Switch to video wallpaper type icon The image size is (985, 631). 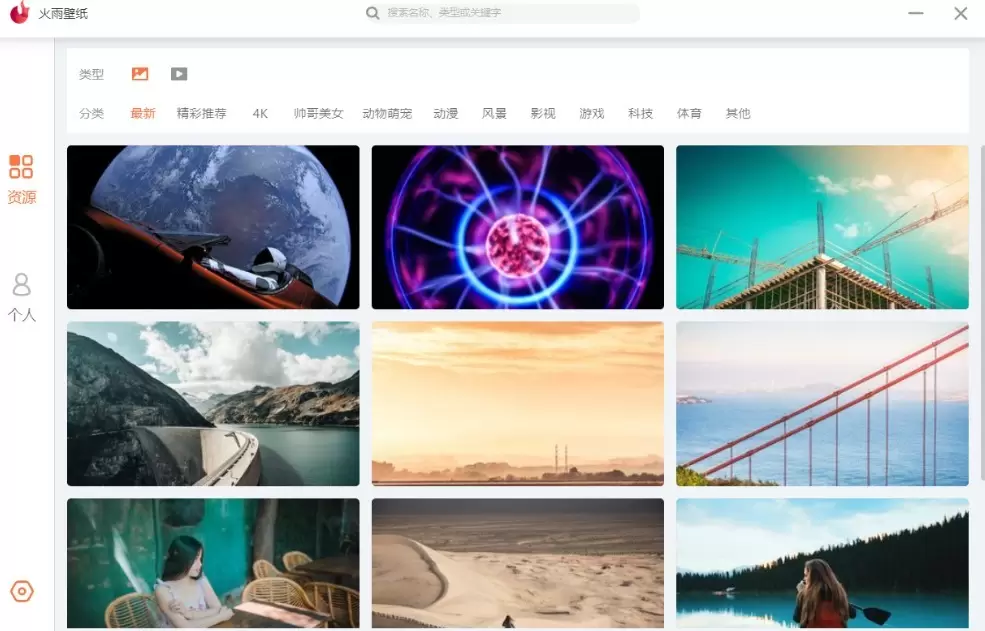click(179, 74)
